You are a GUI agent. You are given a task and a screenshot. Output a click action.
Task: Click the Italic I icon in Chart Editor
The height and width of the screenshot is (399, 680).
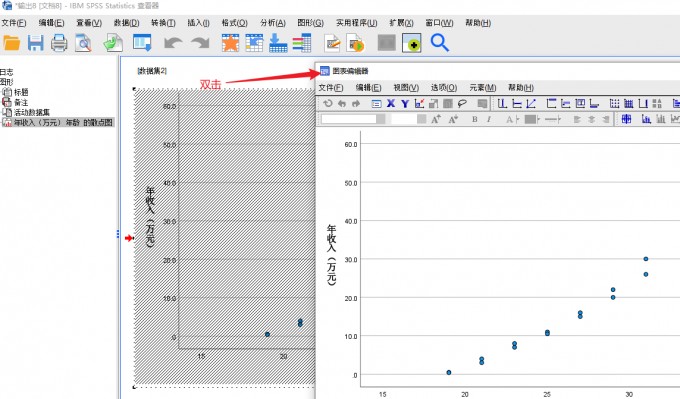[x=489, y=119]
